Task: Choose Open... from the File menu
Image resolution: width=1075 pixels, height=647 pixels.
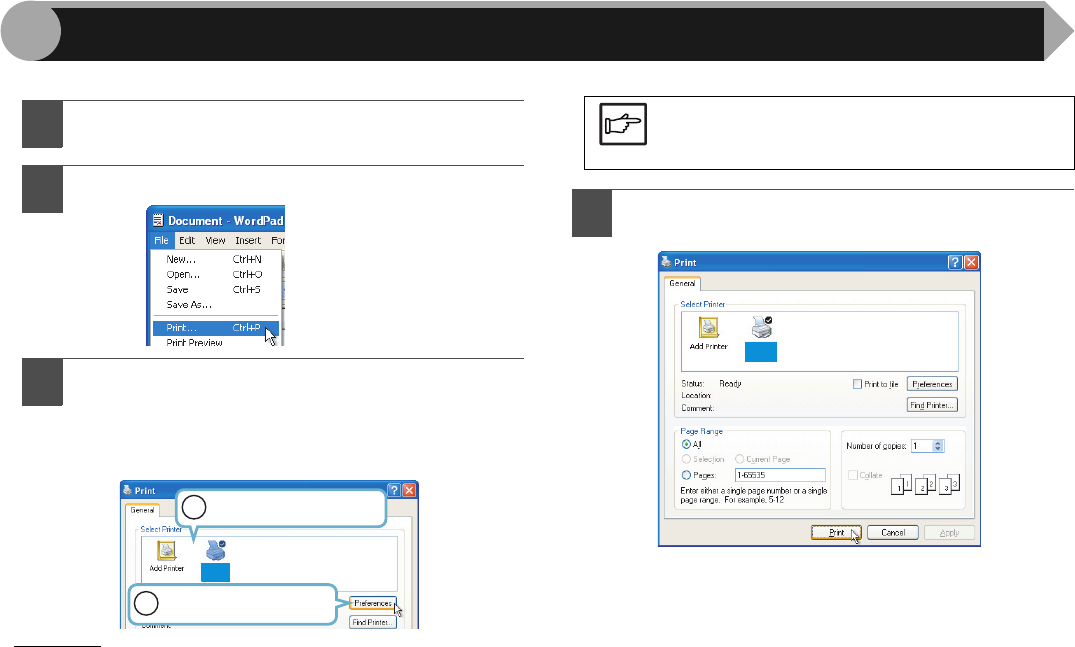Action: [x=215, y=275]
